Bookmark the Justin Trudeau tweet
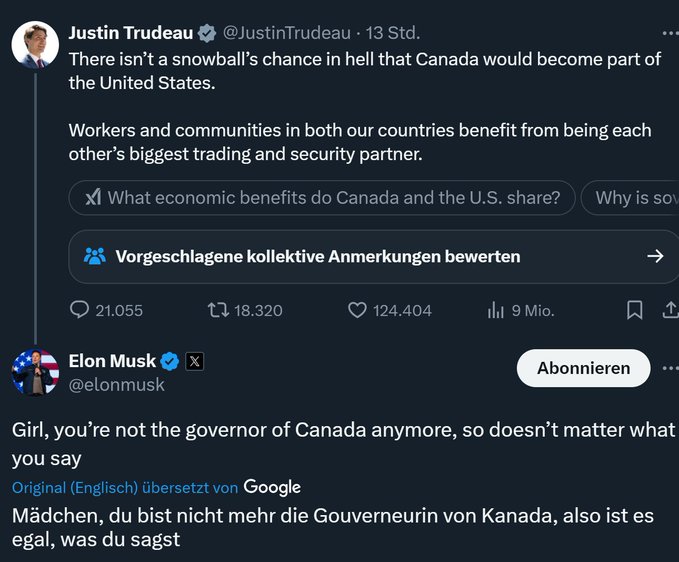Screen dimensions: 679x562 click(634, 311)
